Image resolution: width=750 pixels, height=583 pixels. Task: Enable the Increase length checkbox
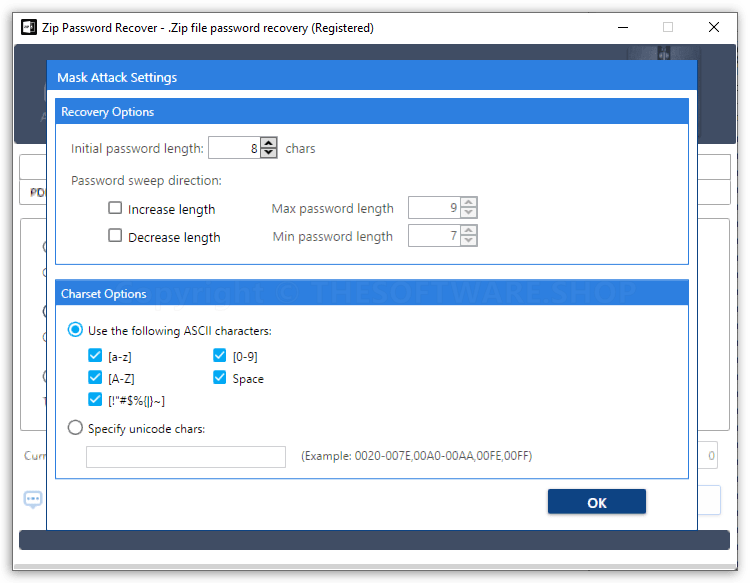115,209
